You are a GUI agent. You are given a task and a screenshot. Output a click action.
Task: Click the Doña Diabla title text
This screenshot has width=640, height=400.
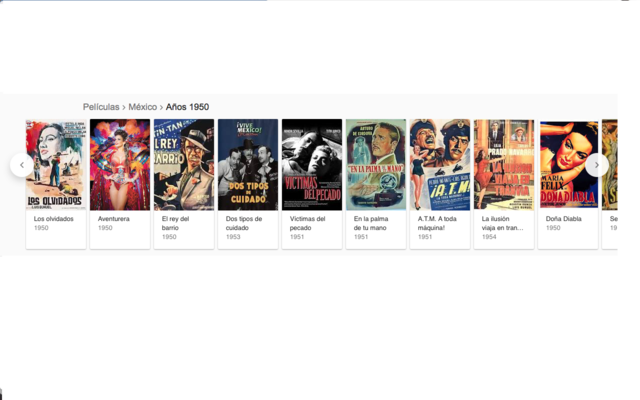click(x=564, y=219)
